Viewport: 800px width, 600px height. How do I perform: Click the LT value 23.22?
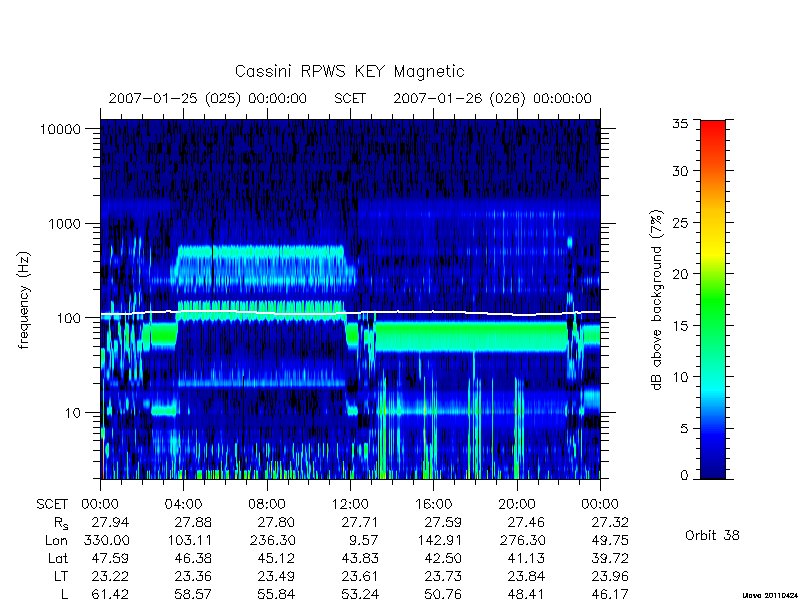coord(110,577)
